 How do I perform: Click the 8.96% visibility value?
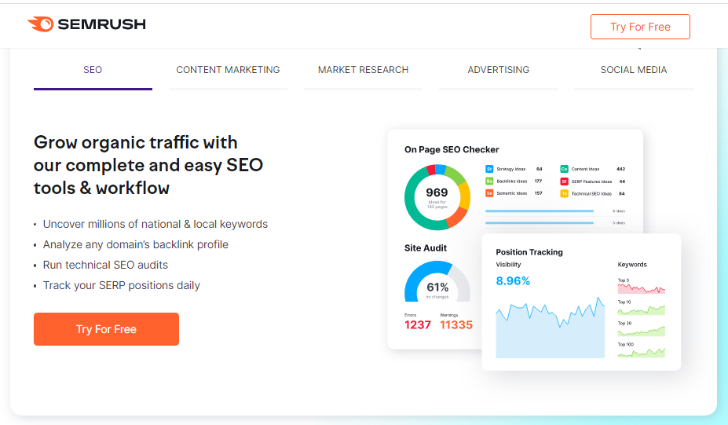pos(513,281)
